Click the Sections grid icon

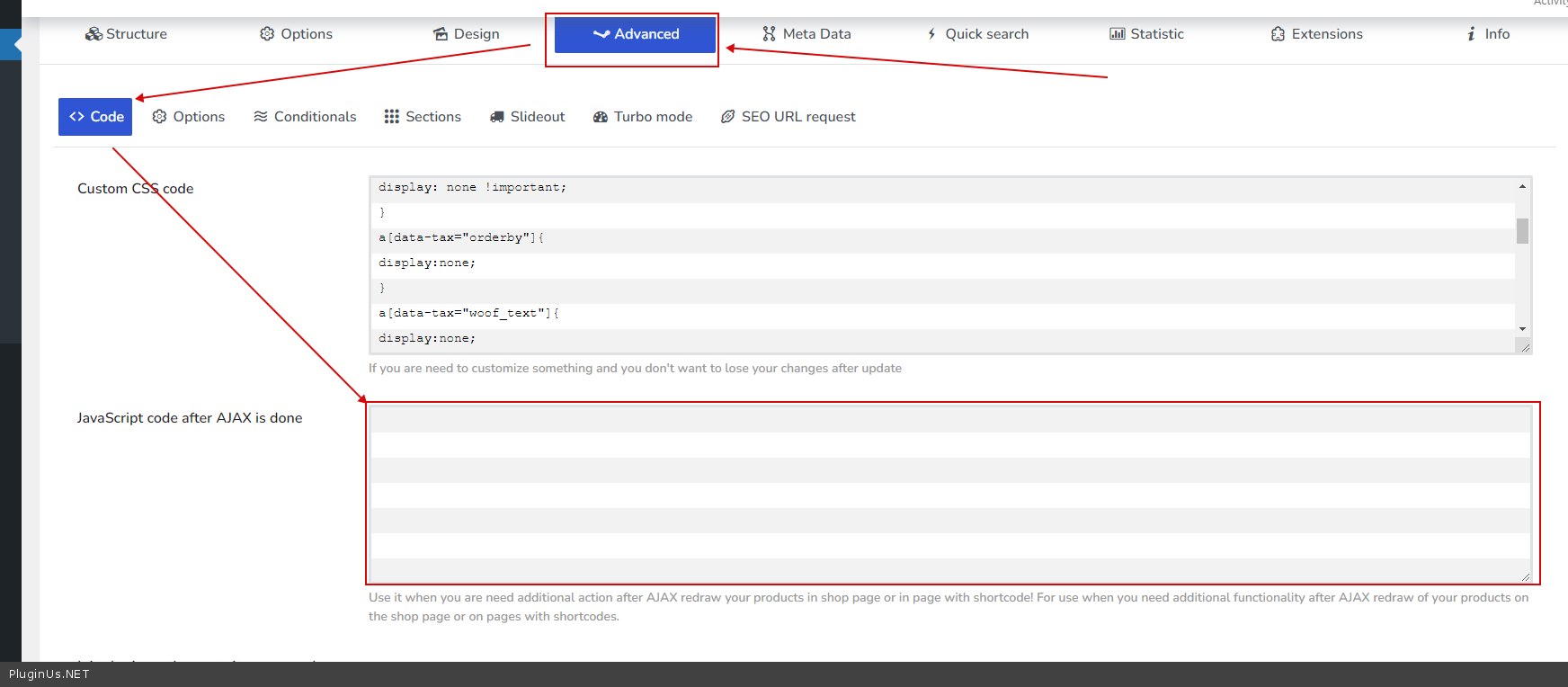392,117
